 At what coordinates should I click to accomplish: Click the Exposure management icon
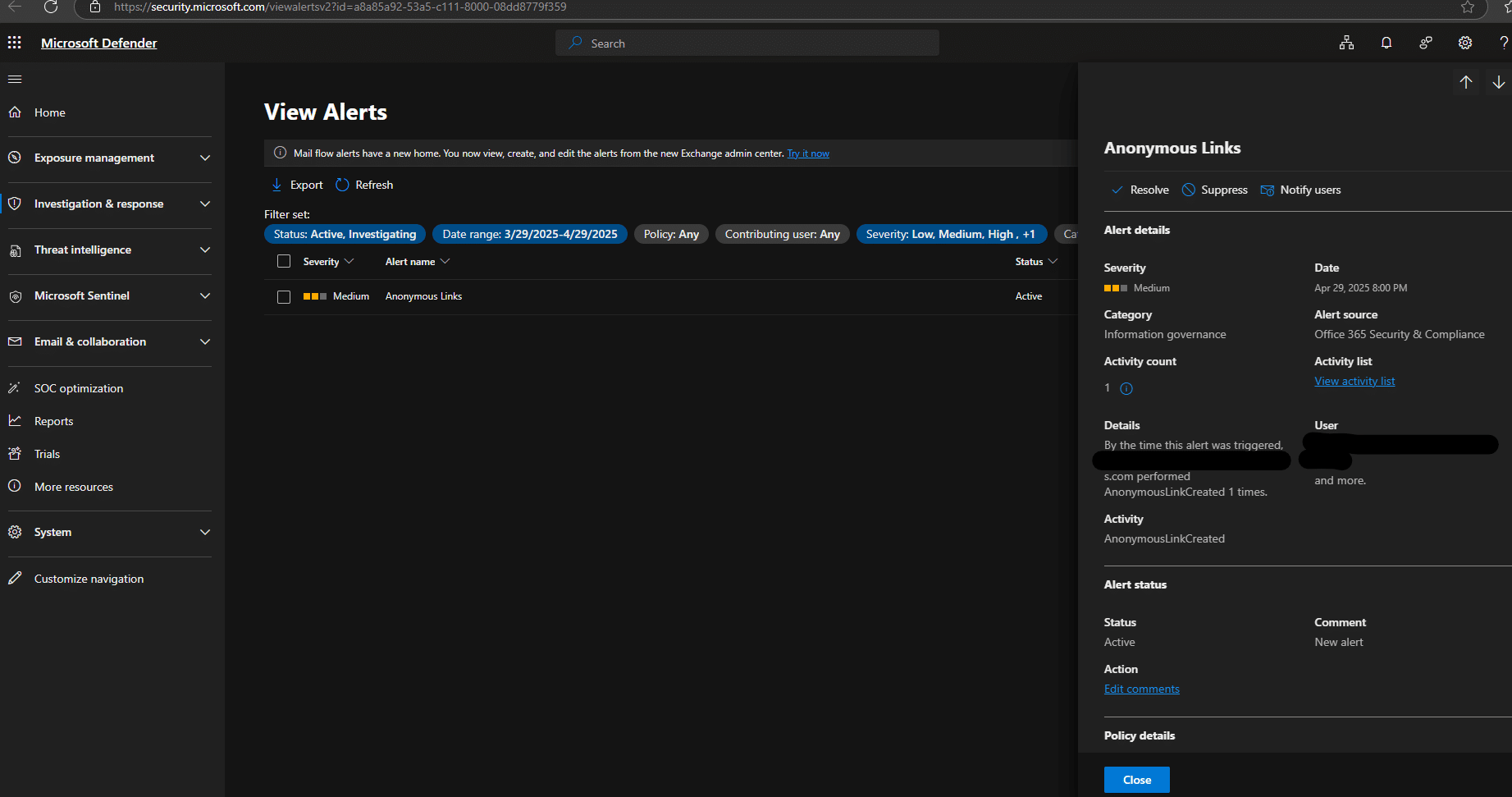click(15, 158)
